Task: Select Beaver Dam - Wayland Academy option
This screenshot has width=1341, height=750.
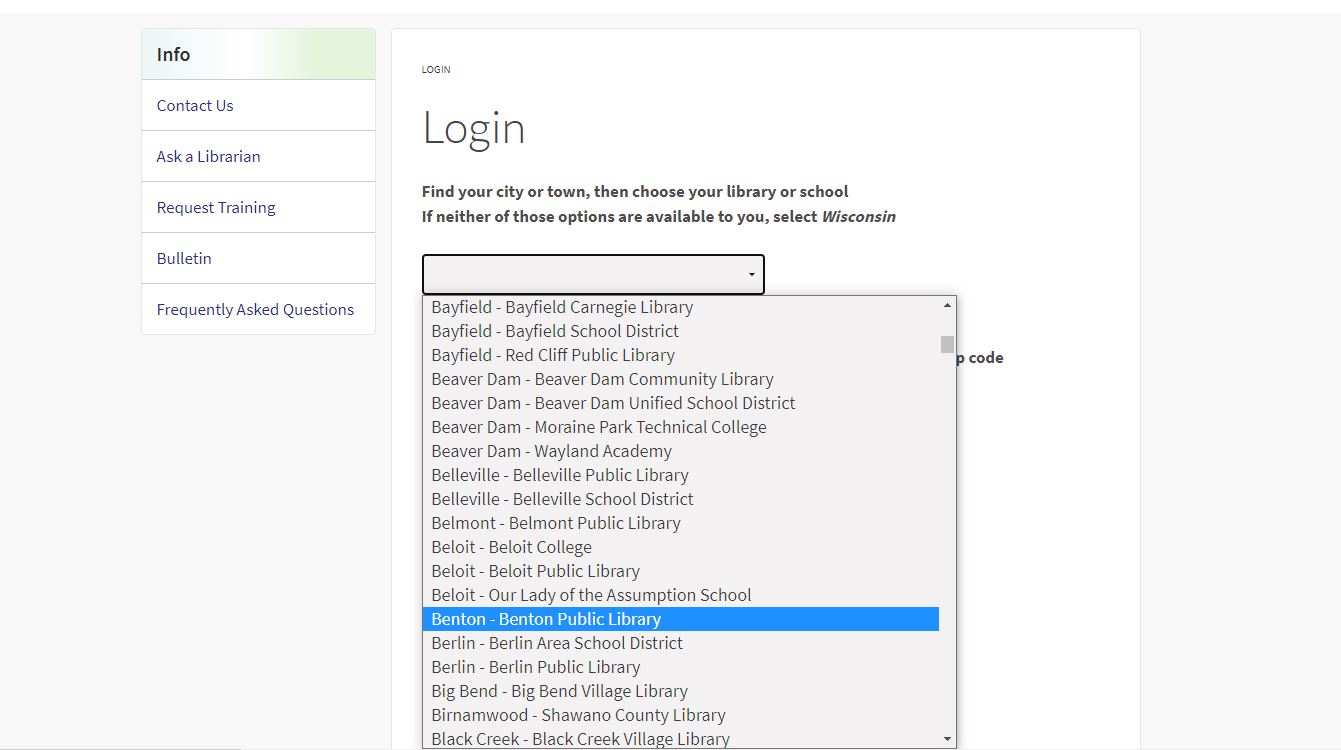Action: click(551, 451)
